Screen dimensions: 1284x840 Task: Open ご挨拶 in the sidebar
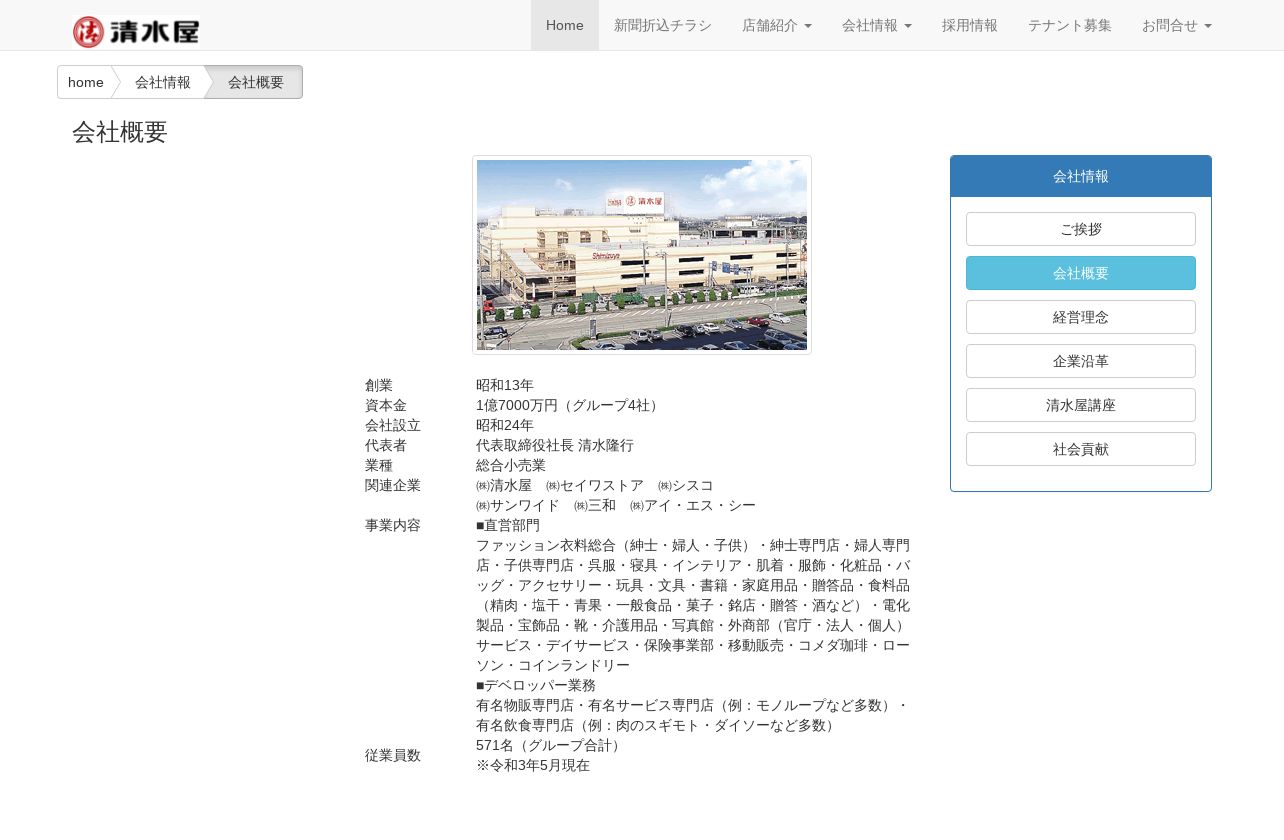pos(1081,229)
